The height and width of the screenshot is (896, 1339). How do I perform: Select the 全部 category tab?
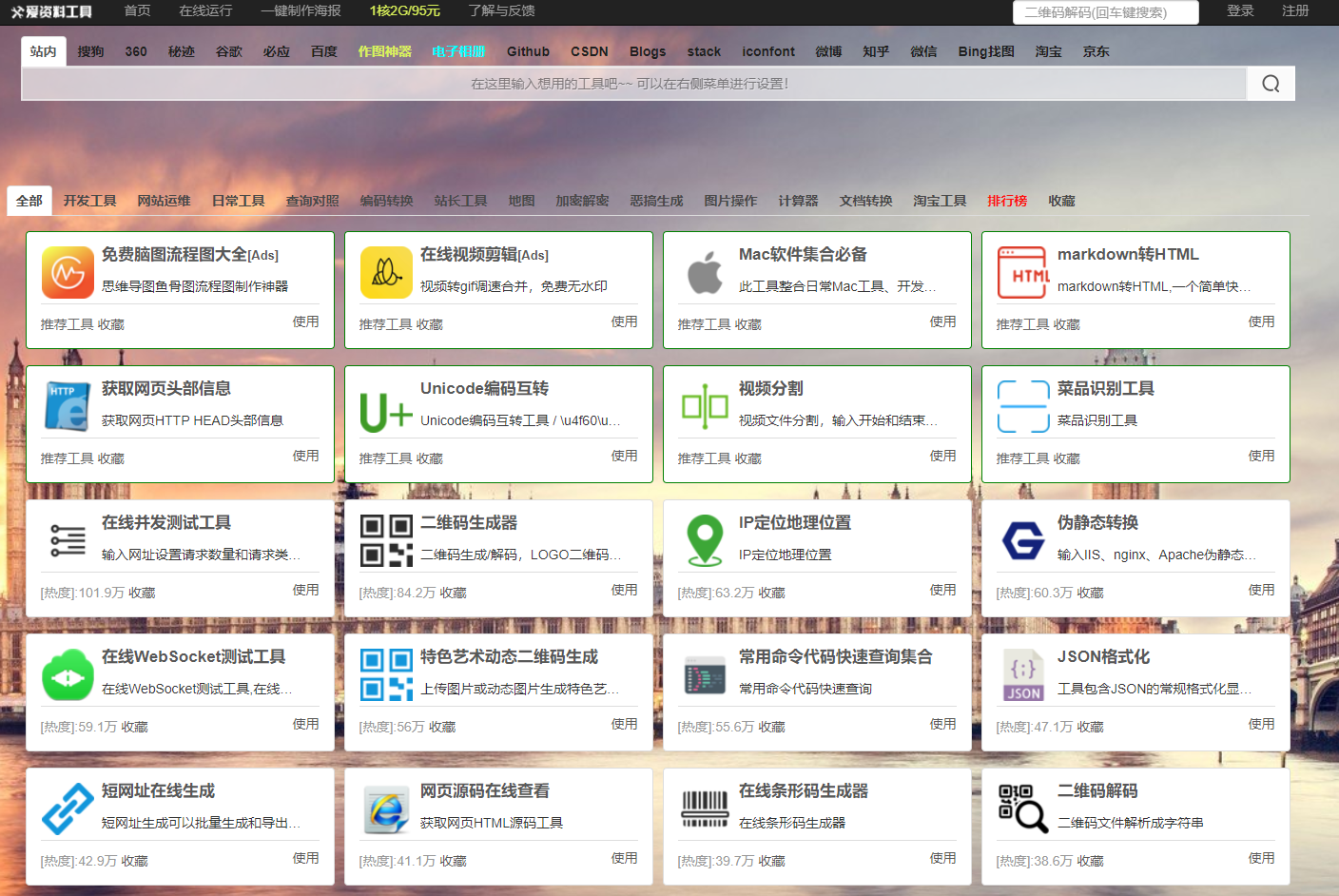29,201
